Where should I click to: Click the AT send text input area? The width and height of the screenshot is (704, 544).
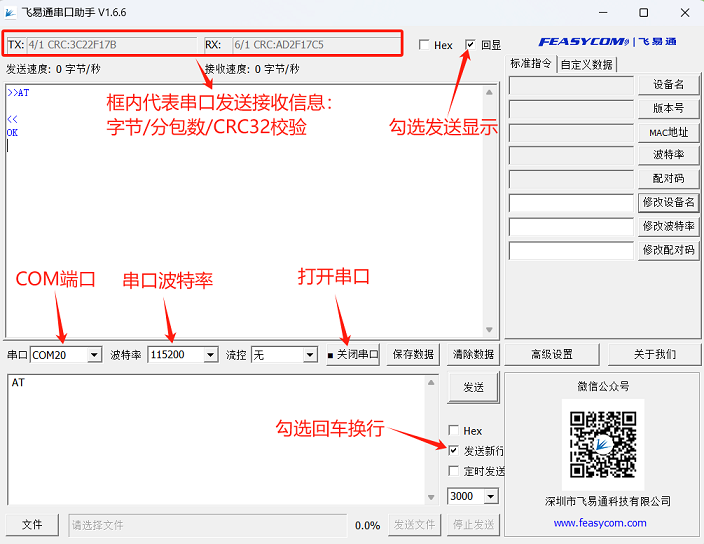220,440
